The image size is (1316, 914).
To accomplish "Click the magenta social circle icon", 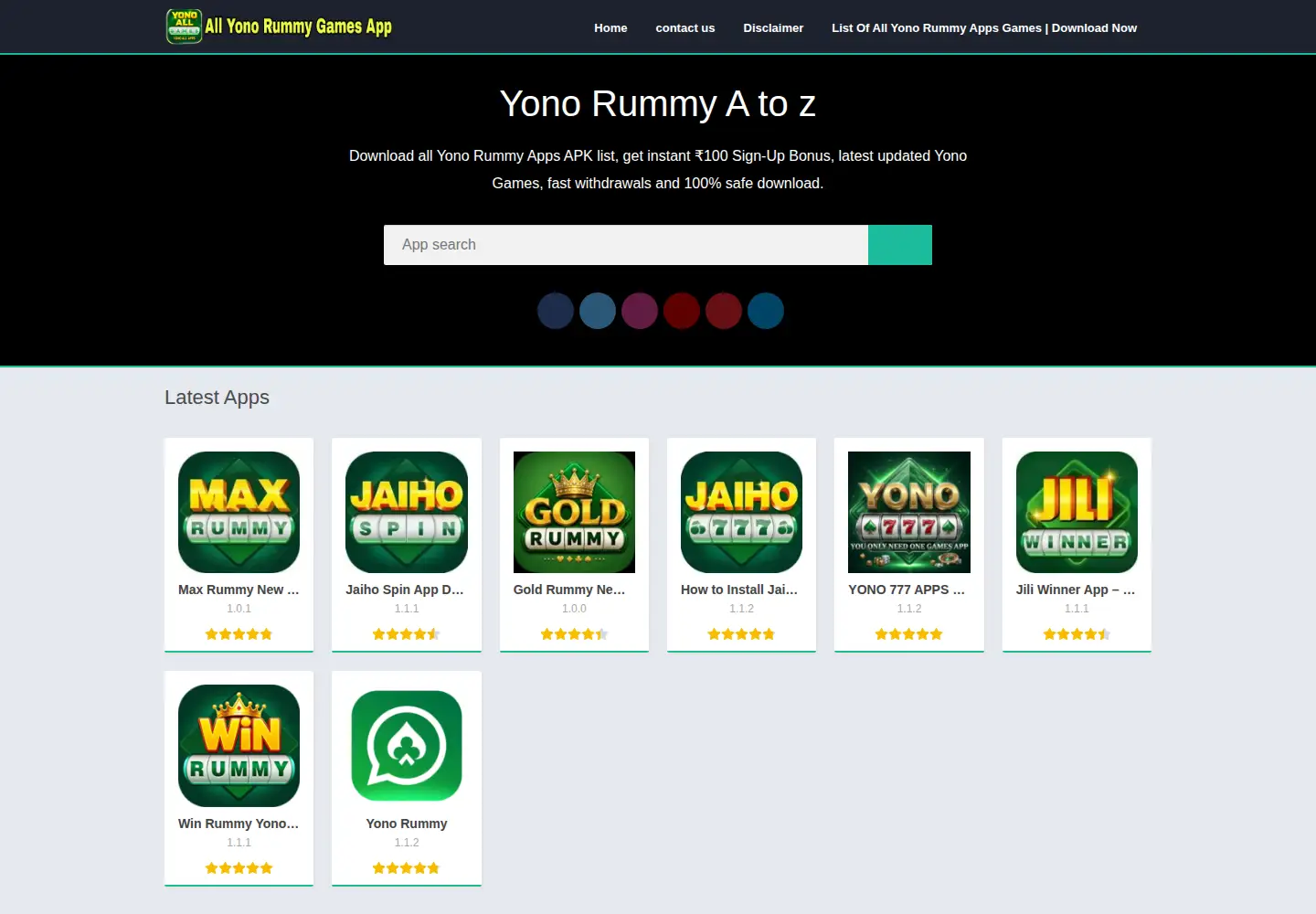I will point(640,311).
